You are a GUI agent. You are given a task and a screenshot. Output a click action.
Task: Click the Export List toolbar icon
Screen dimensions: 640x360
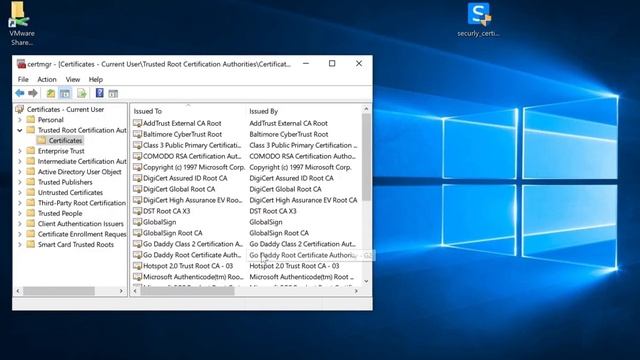coord(82,93)
